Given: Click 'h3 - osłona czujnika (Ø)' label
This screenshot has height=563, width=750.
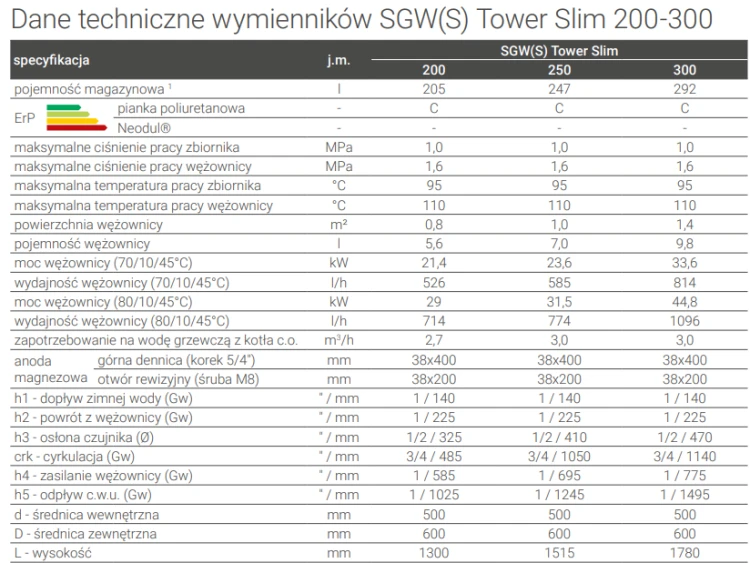Looking at the screenshot, I should (84, 438).
